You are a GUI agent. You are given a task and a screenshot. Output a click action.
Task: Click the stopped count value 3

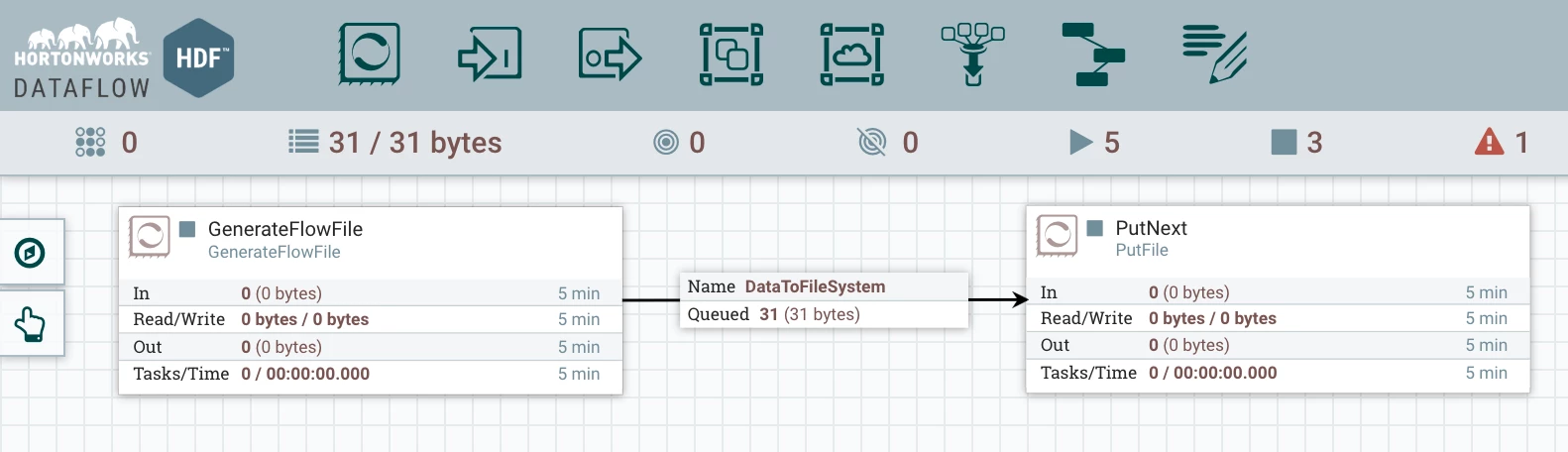tap(1314, 143)
